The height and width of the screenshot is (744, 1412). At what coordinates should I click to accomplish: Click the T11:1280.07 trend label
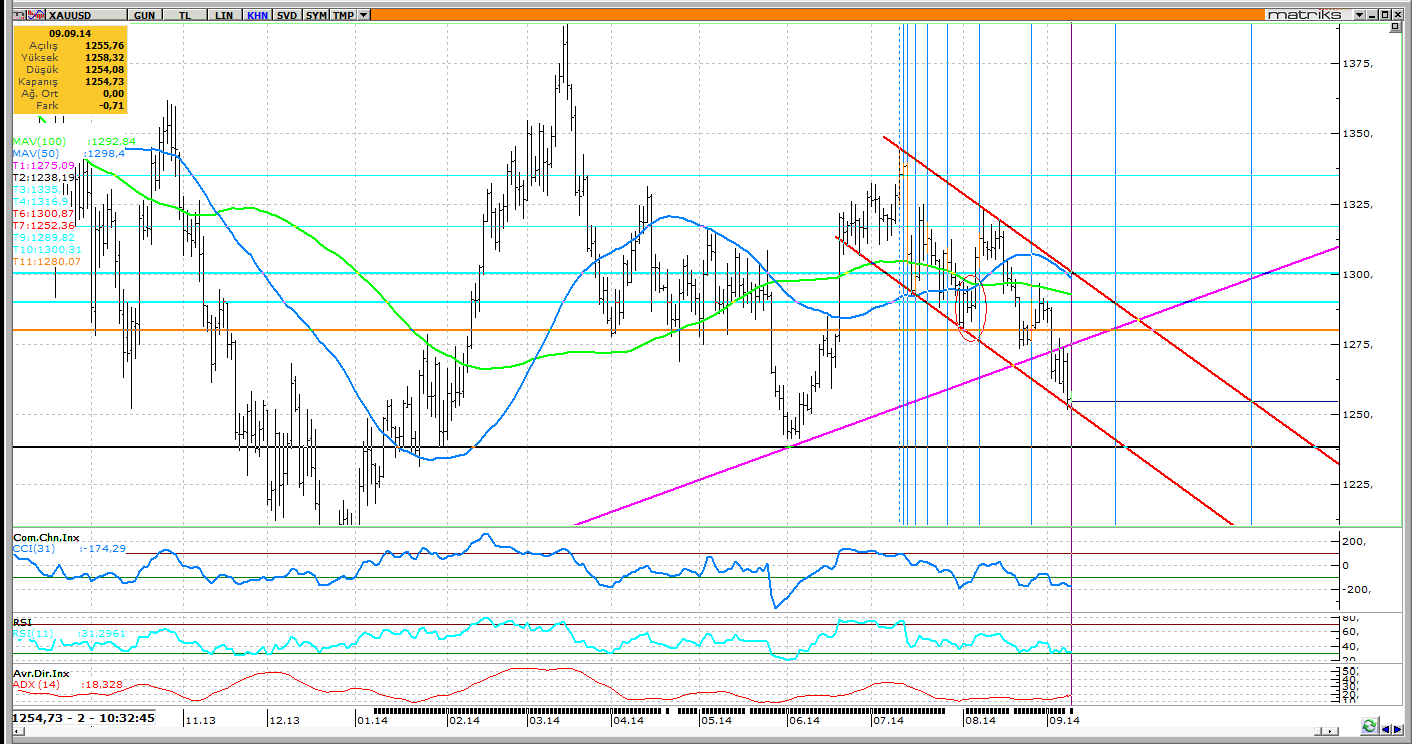46,261
